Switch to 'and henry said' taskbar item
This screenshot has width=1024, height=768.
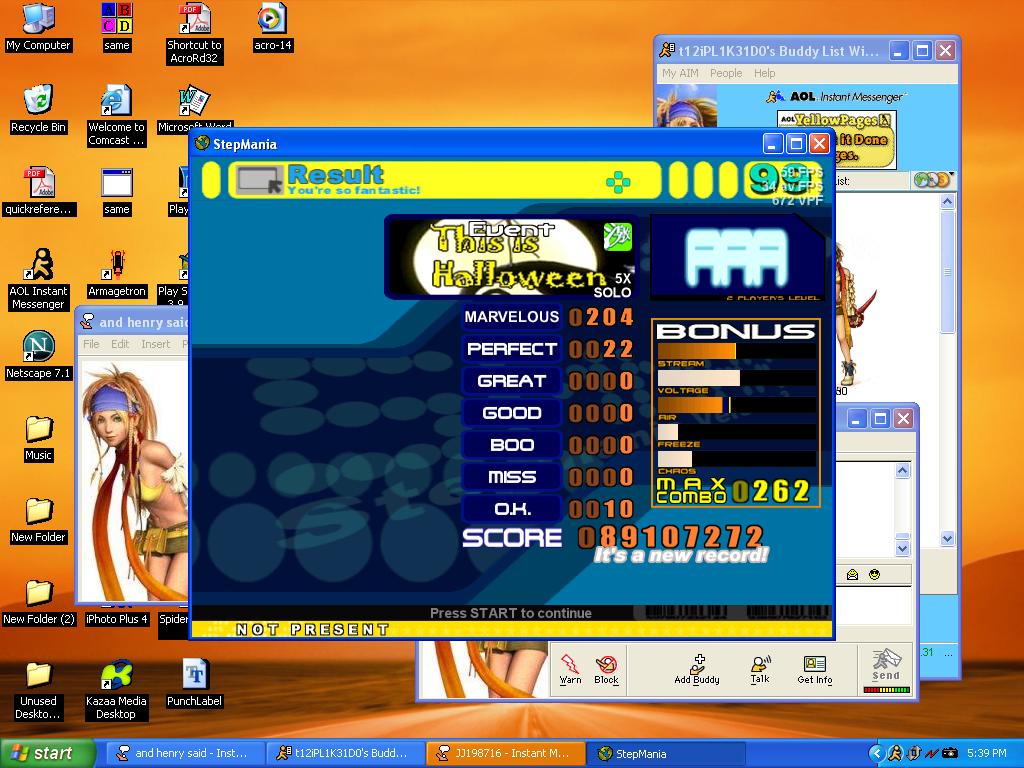click(x=185, y=753)
